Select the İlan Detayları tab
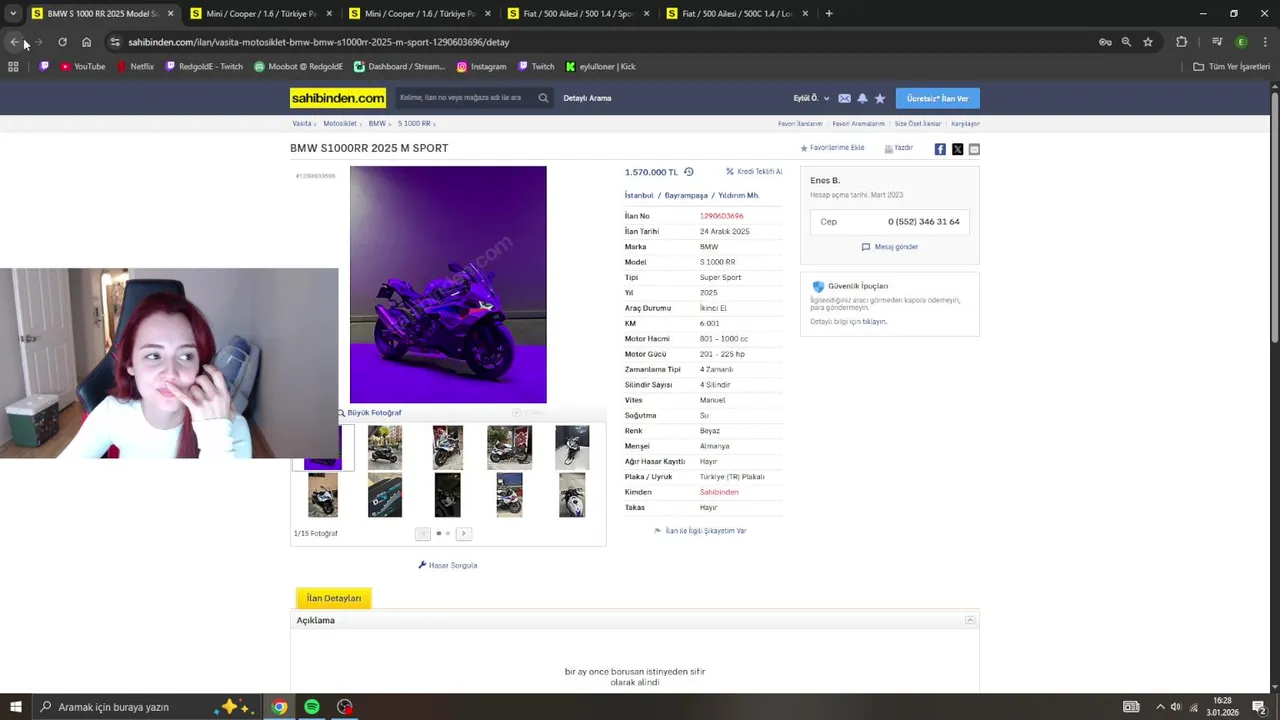 point(334,598)
